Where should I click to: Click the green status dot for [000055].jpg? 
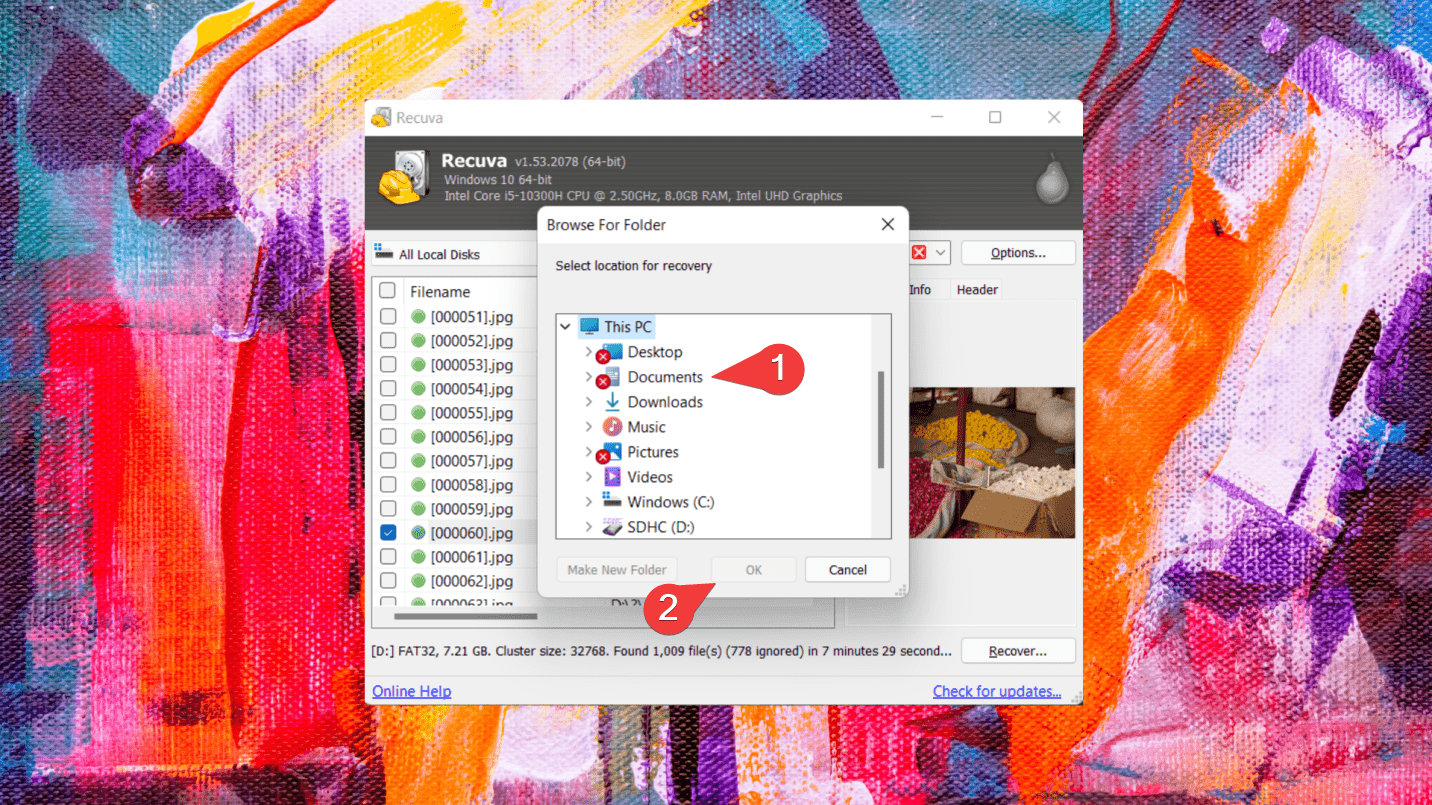pyautogui.click(x=418, y=413)
